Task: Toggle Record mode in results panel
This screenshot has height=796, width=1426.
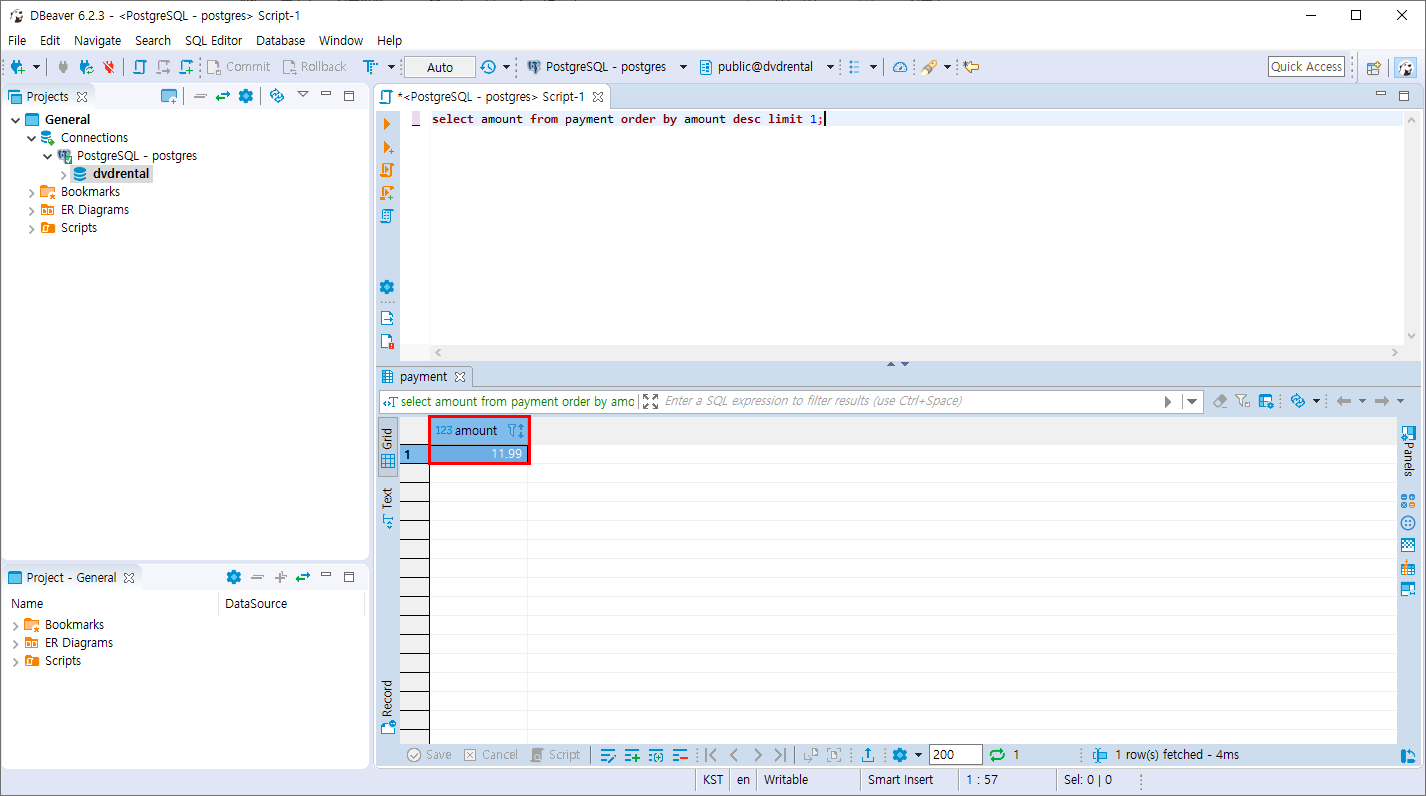Action: tap(387, 707)
